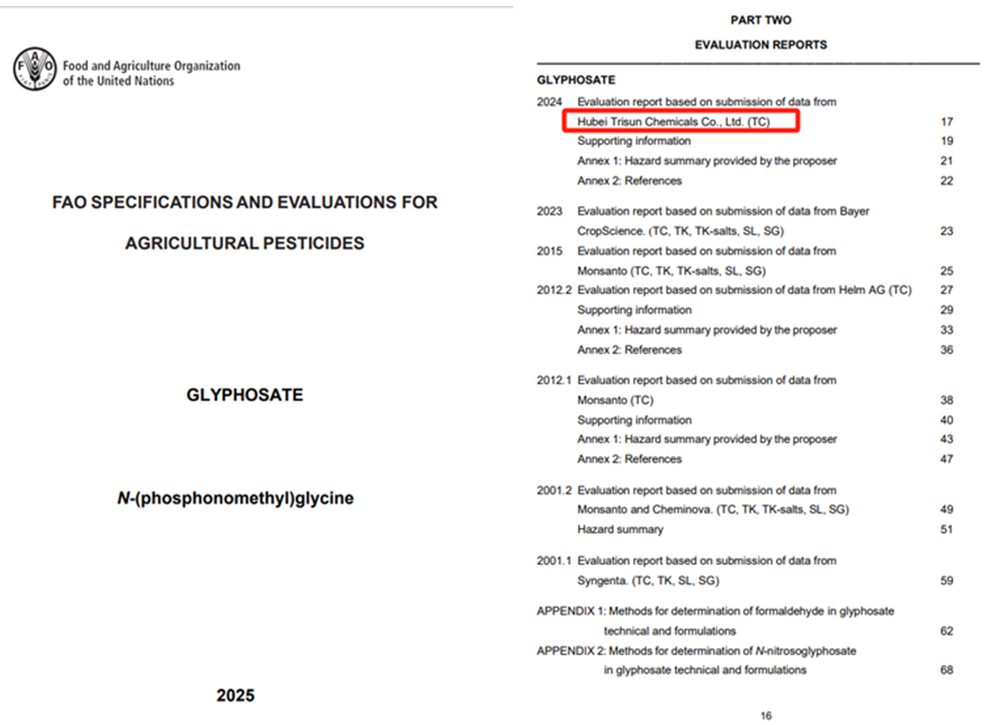Screen dimensions: 988x725
Task: Open Annex 1 Hazard summary entry, page 21
Action: [707, 161]
